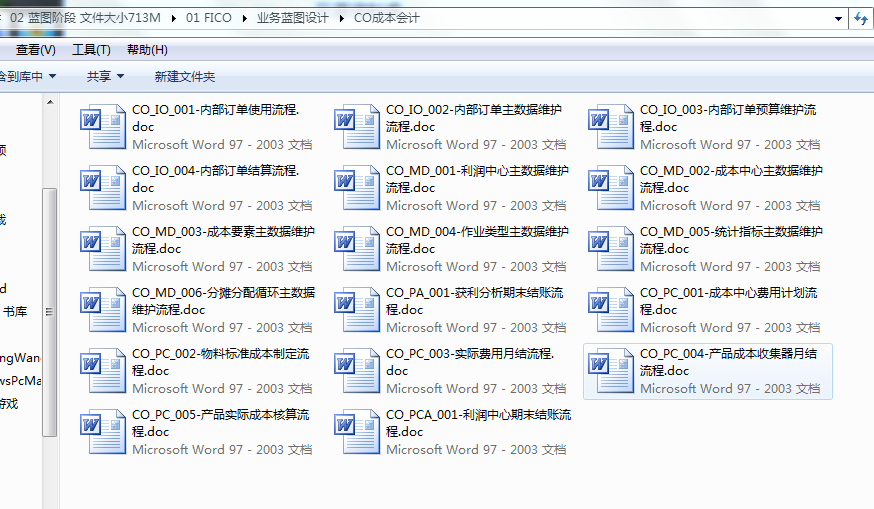Click the CO_IO_003 内部订单预算维护 document icon
The height and width of the screenshot is (509, 874).
tap(611, 127)
